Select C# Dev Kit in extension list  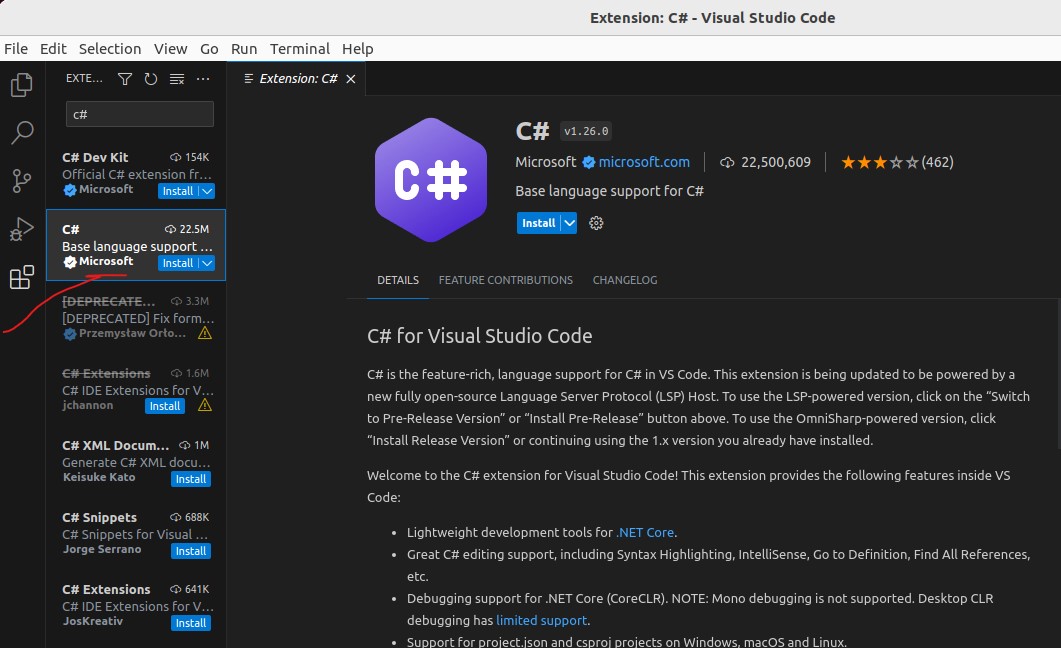click(136, 174)
